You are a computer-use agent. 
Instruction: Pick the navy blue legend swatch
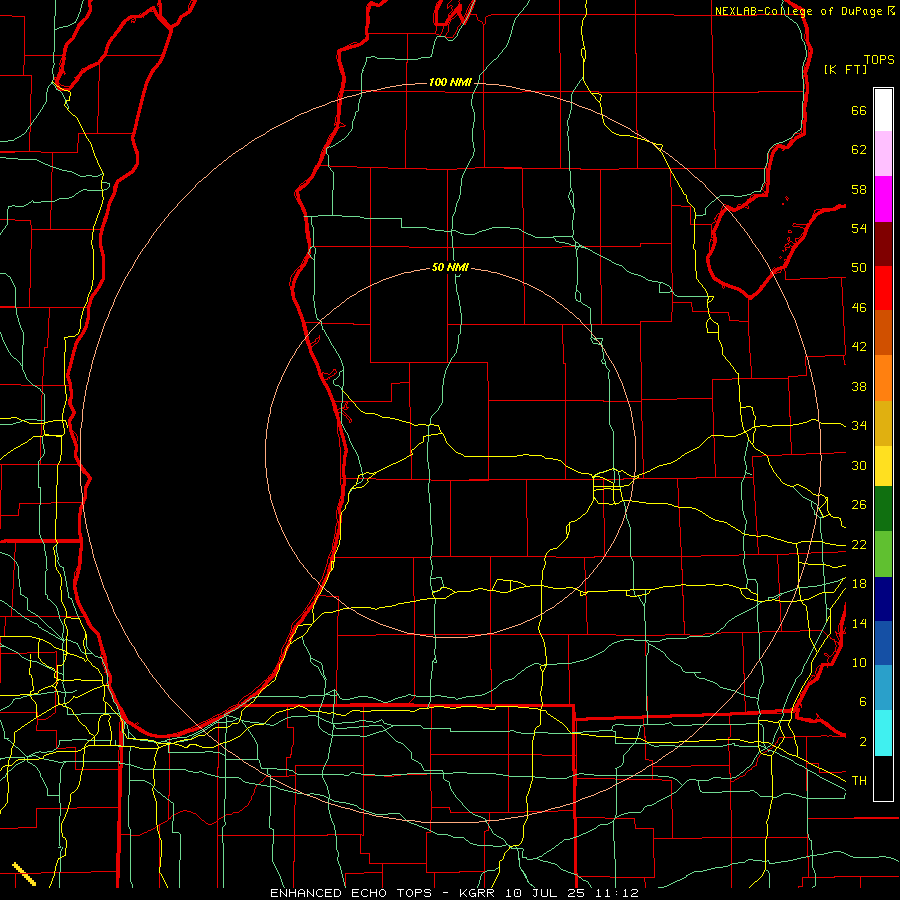[x=883, y=599]
